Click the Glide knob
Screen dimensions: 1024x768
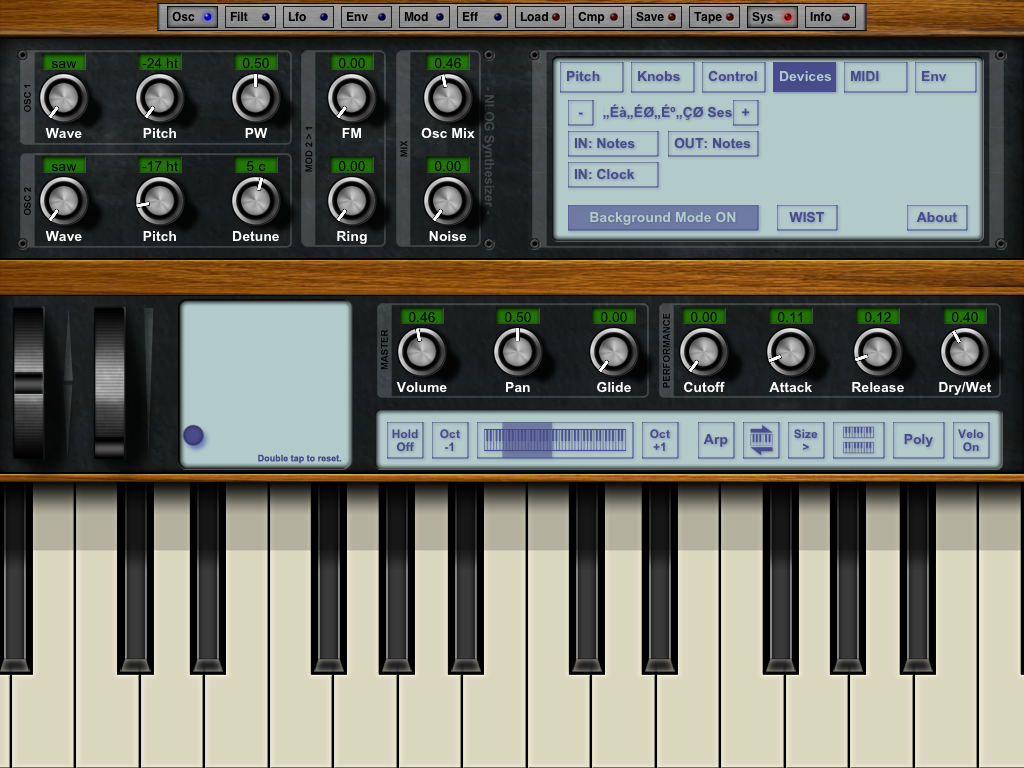coord(613,351)
